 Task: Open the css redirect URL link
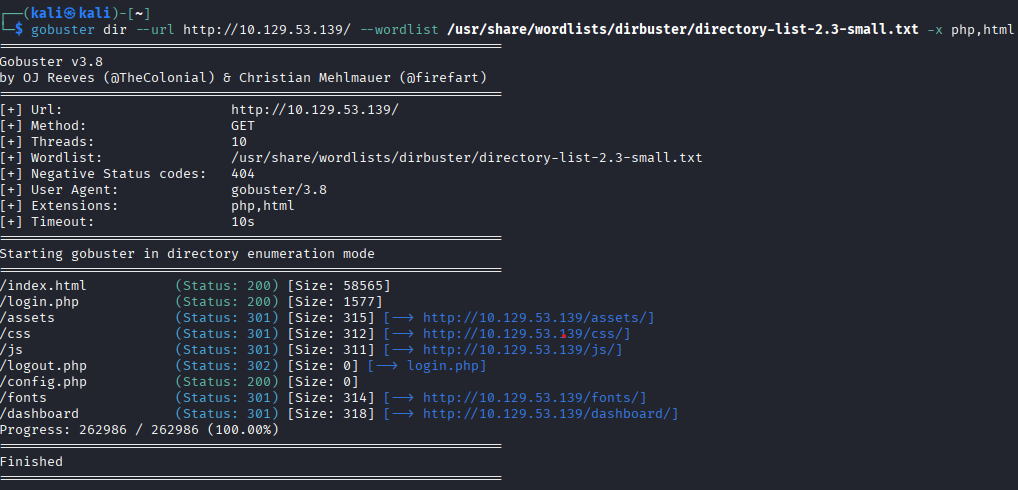pyautogui.click(x=526, y=333)
